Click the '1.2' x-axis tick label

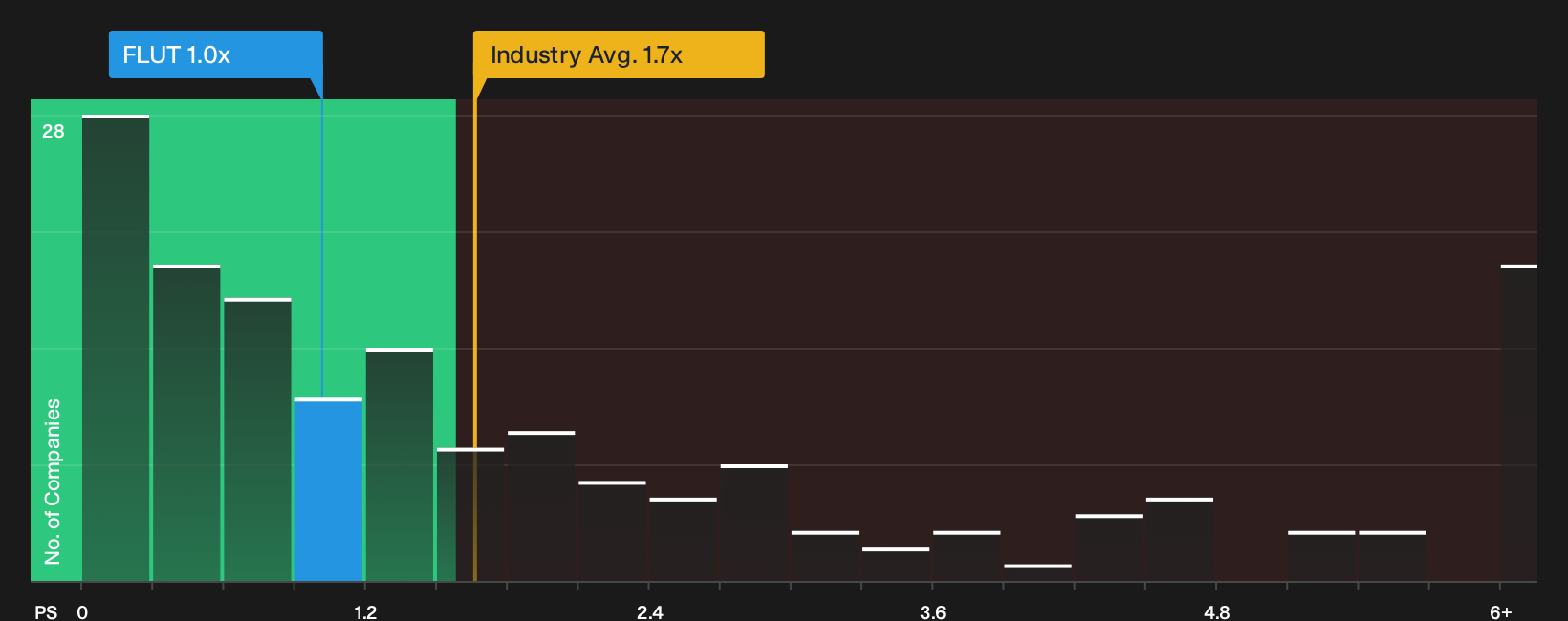click(x=365, y=611)
